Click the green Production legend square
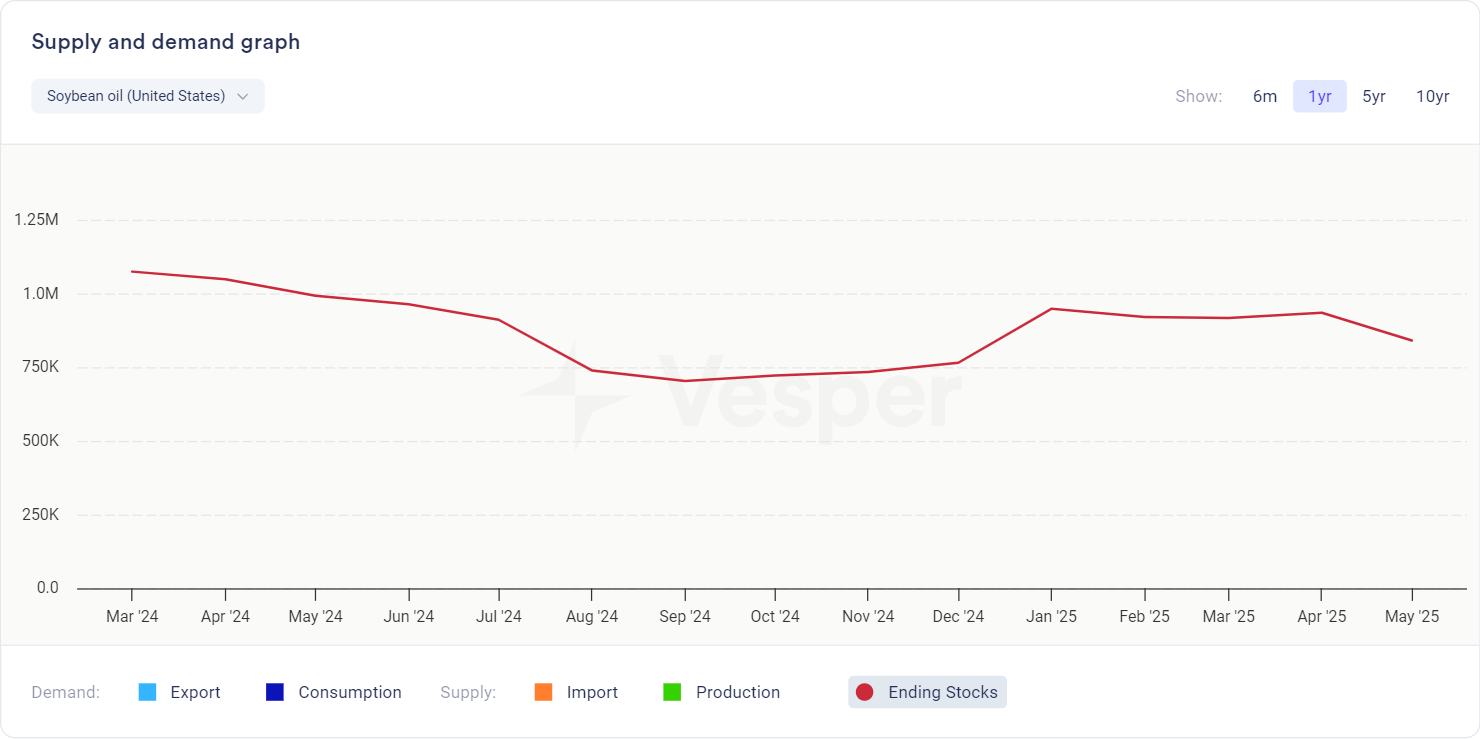The width and height of the screenshot is (1480, 739). click(672, 692)
